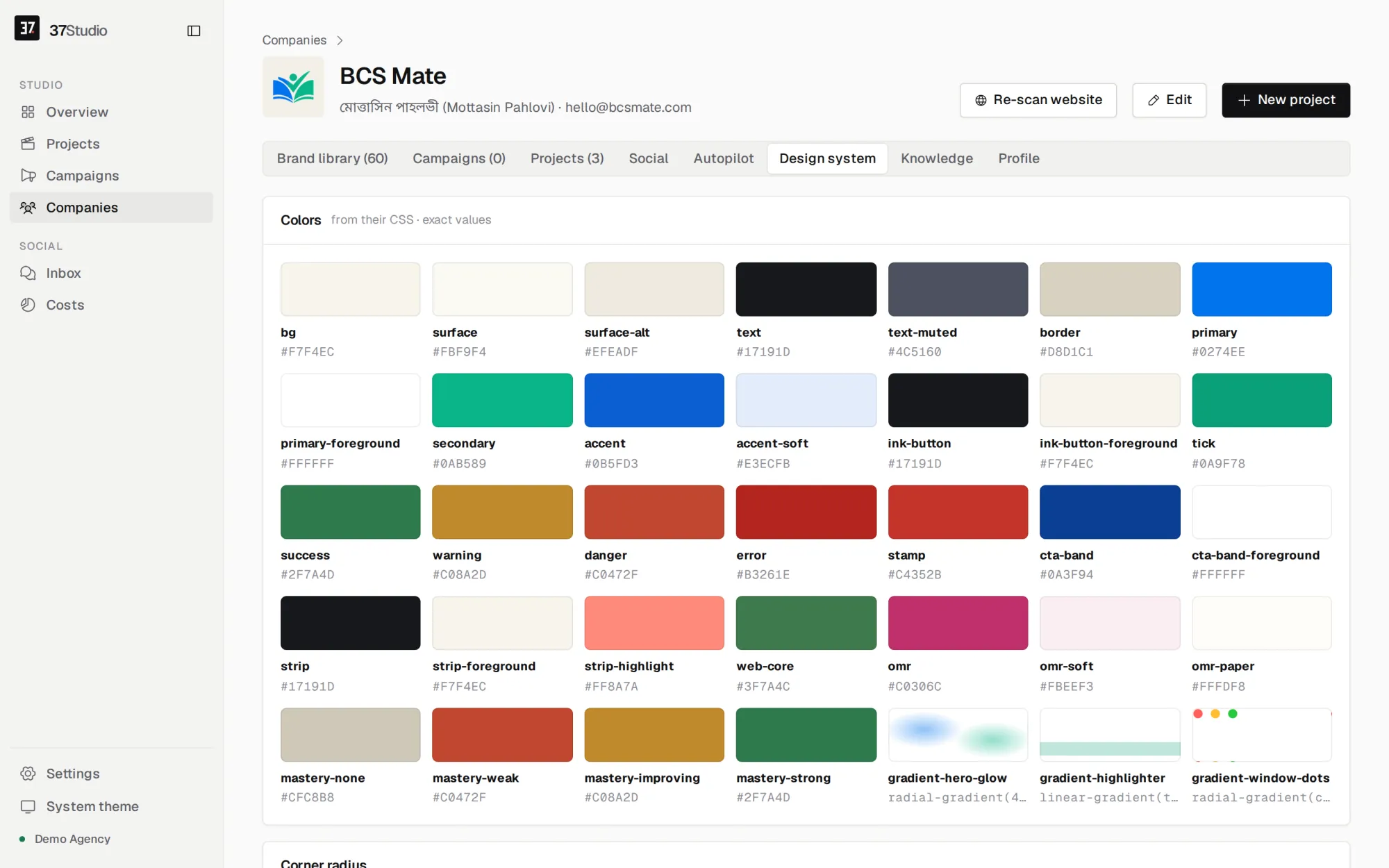Click the Inbox chat bubble icon
1389x868 pixels.
point(28,273)
